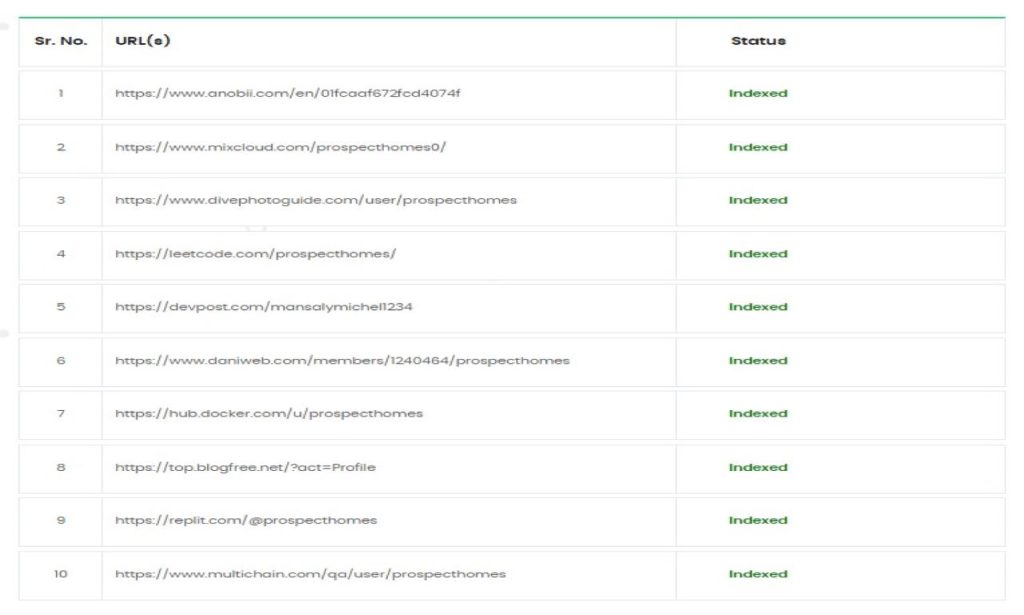Image resolution: width=1024 pixels, height=615 pixels.
Task: Click the URL(s) column header
Action: 142,40
